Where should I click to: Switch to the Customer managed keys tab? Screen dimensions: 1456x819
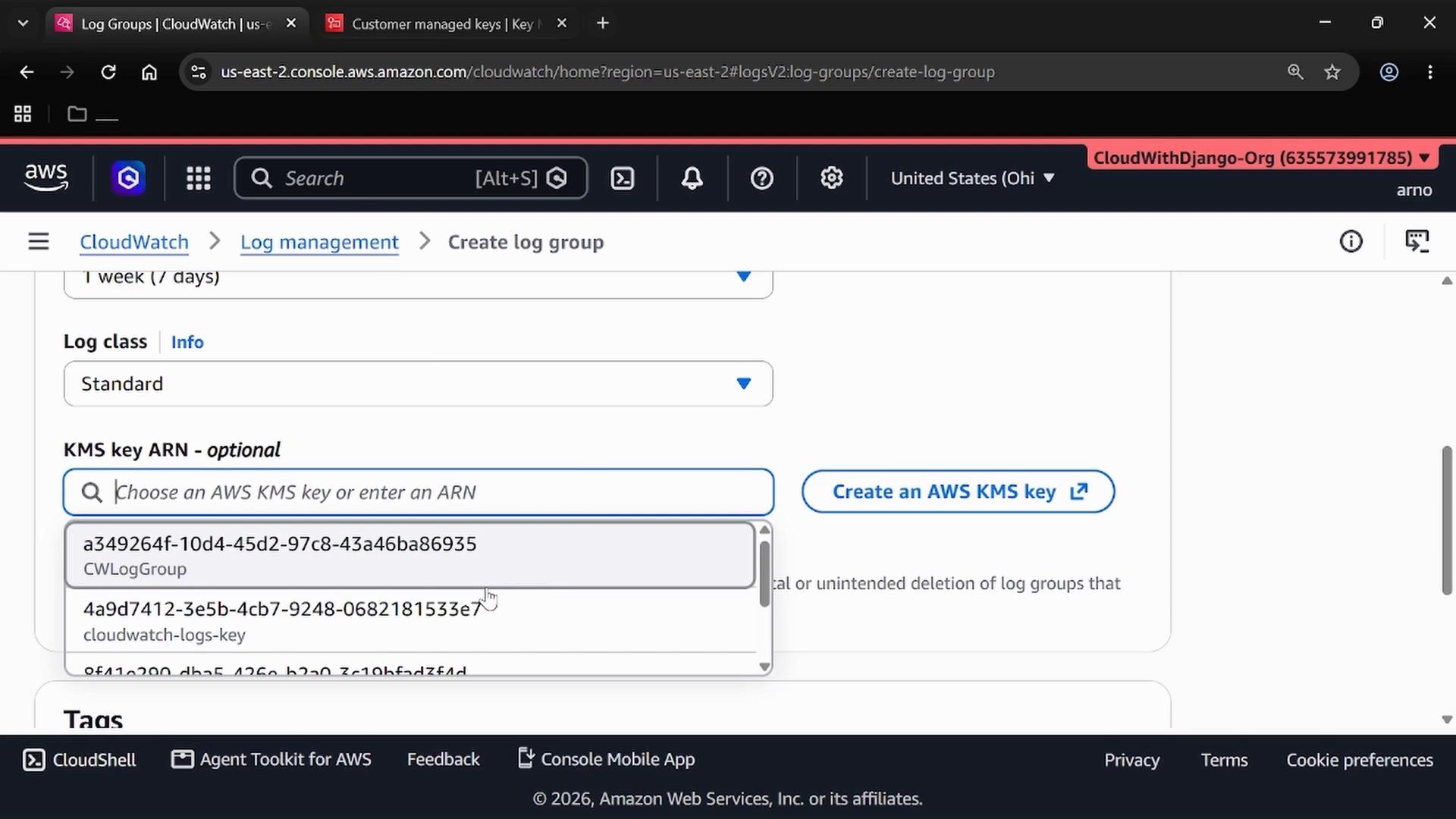[x=445, y=24]
